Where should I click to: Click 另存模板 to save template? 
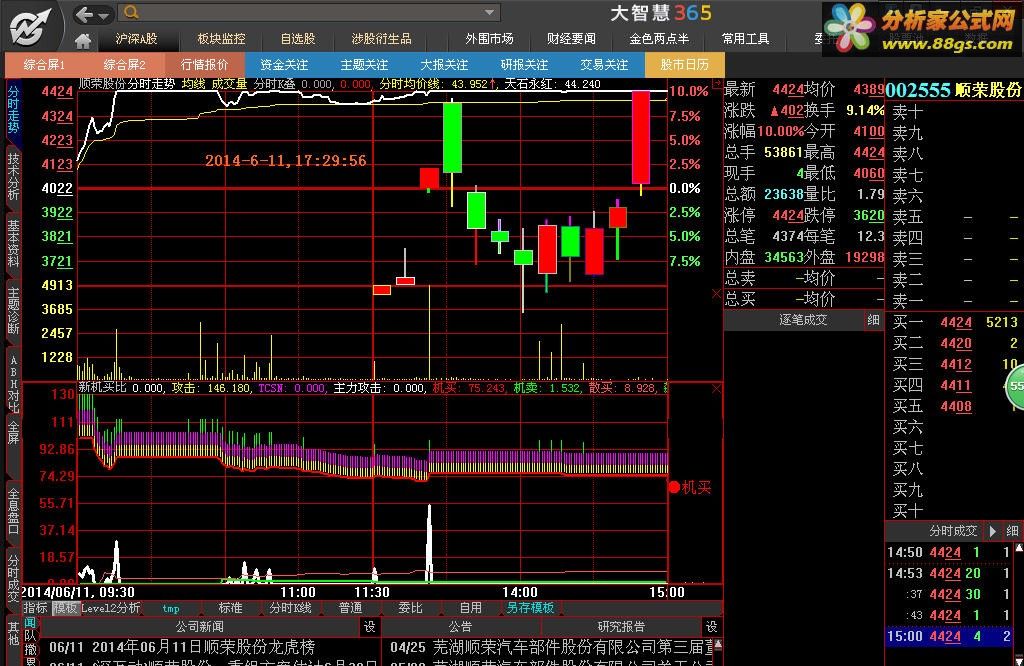pos(530,608)
